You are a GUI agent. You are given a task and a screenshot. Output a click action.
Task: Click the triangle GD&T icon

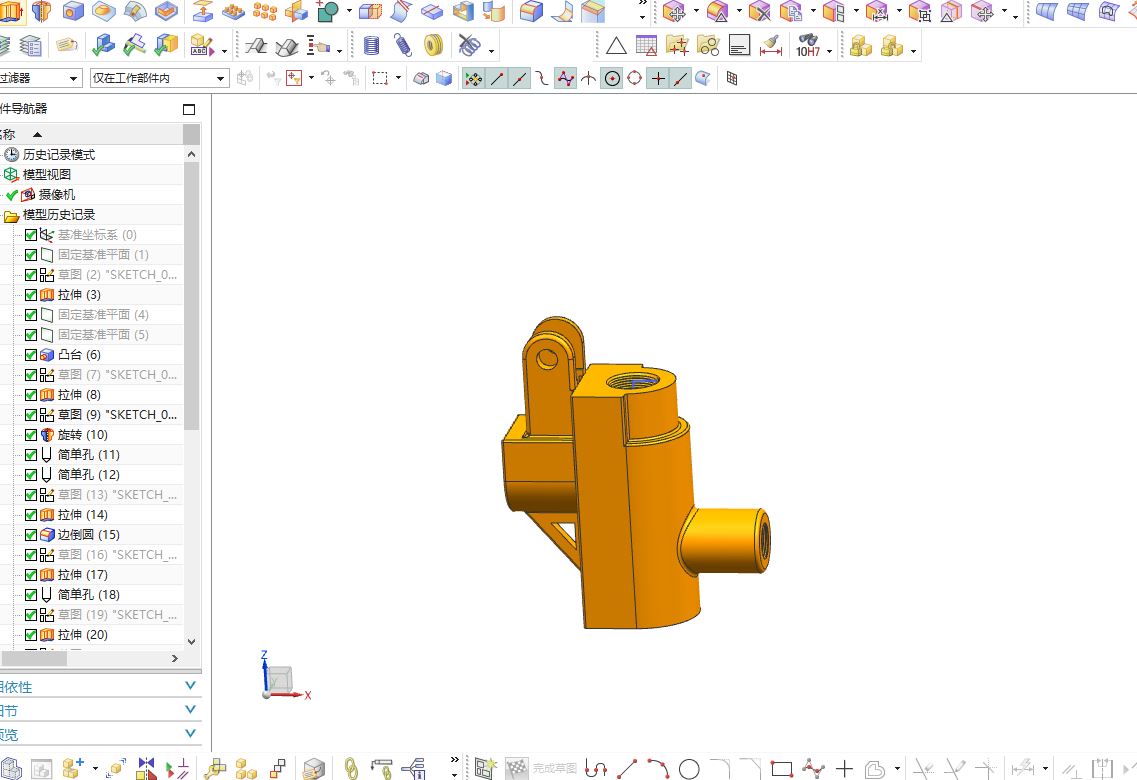(x=616, y=46)
